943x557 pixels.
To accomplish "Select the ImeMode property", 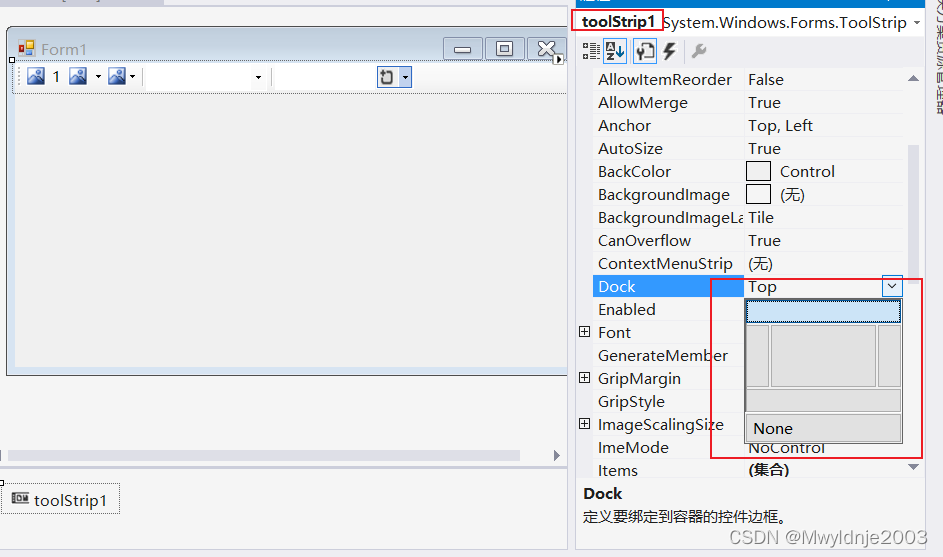I will [633, 448].
